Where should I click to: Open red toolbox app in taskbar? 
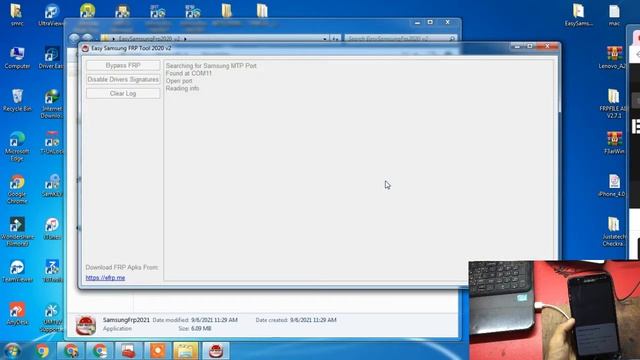pyautogui.click(x=128, y=351)
